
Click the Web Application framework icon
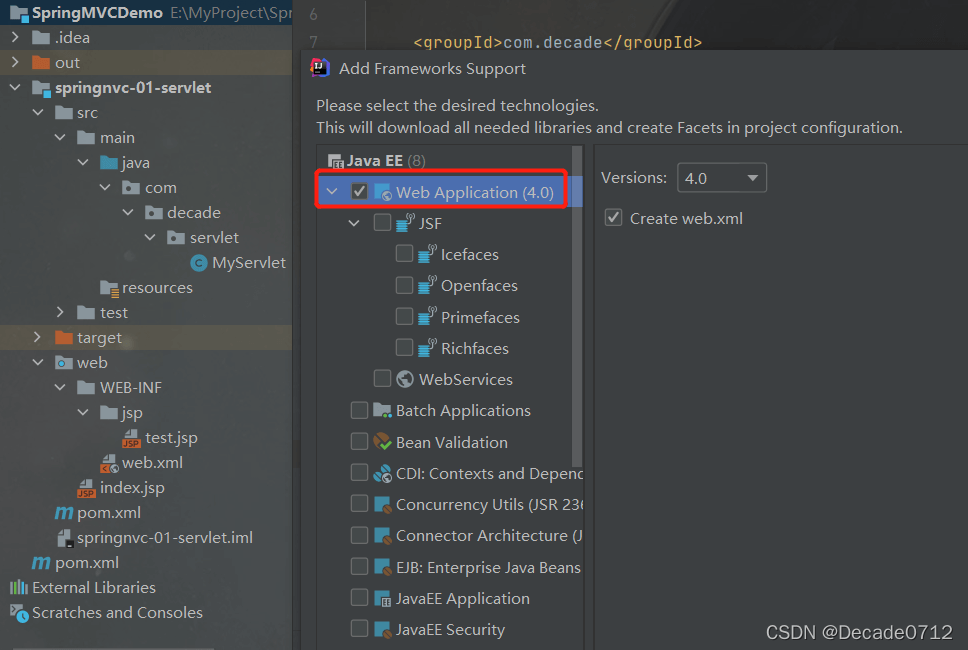point(383,192)
